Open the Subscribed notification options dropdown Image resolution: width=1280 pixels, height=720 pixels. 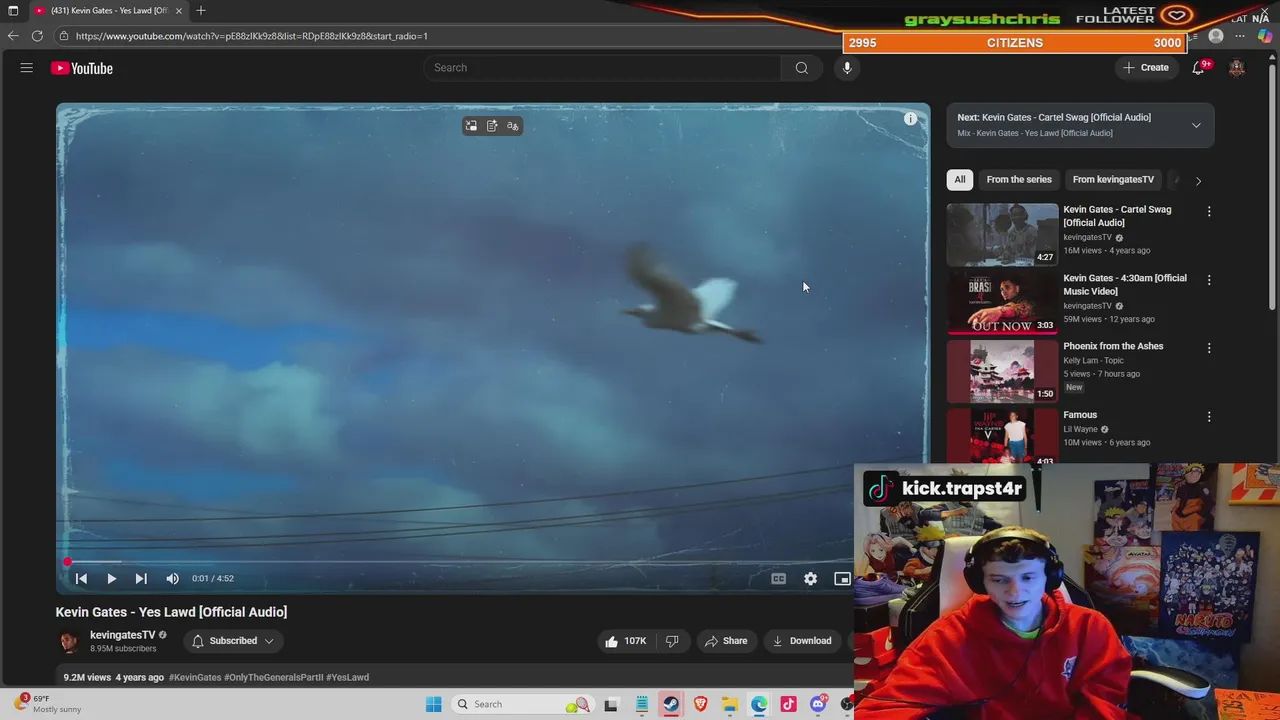tap(233, 641)
